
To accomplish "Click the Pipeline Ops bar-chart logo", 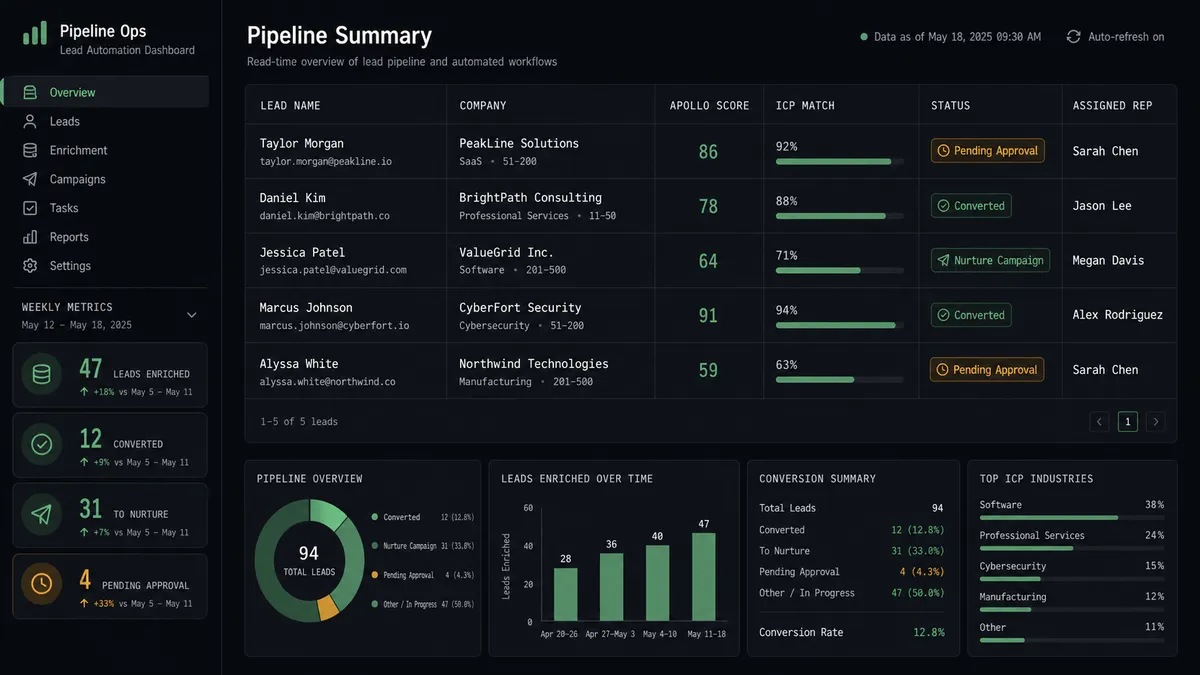I will point(34,33).
